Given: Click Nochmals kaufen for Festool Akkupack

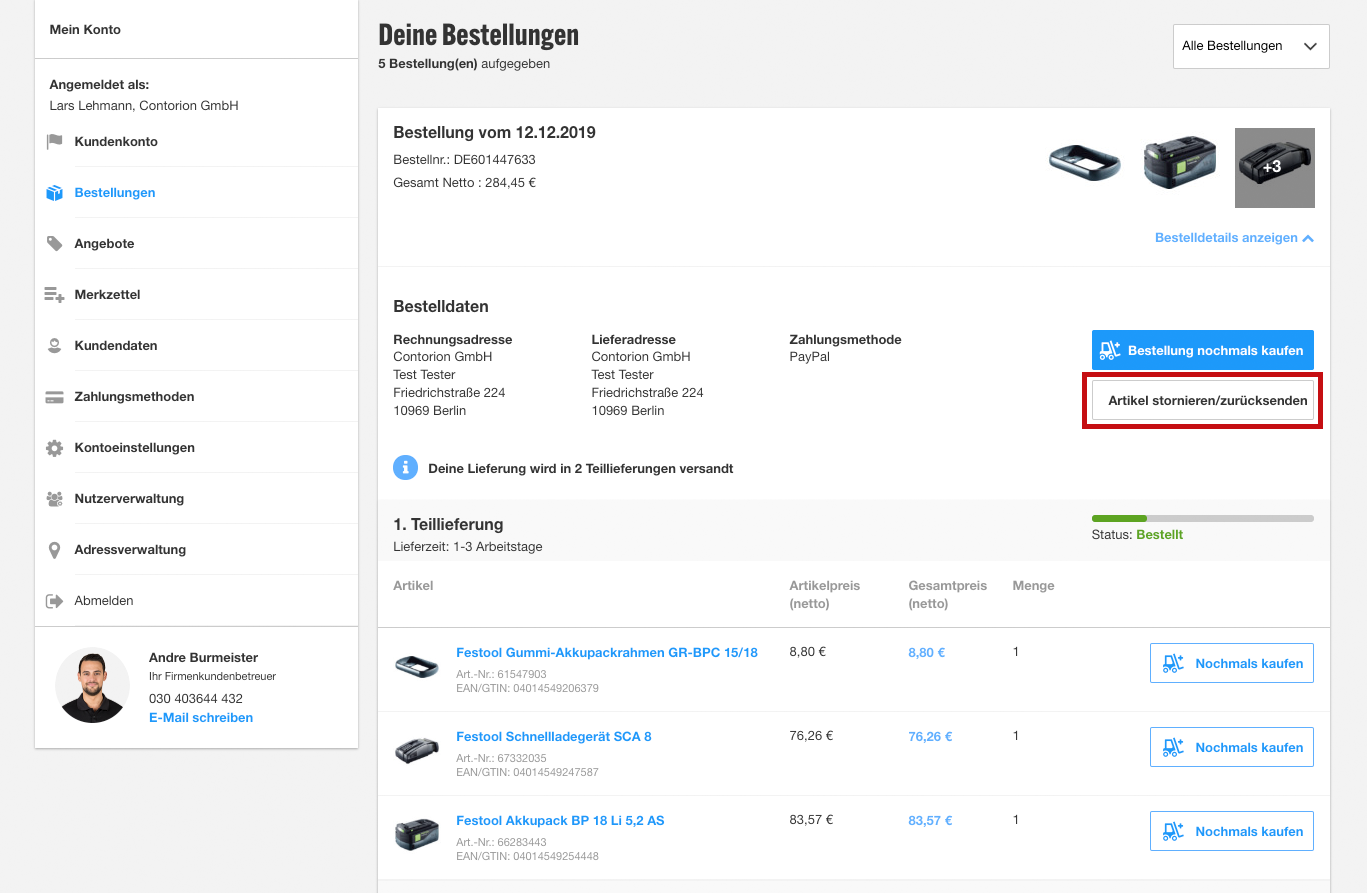Looking at the screenshot, I should pos(1231,832).
